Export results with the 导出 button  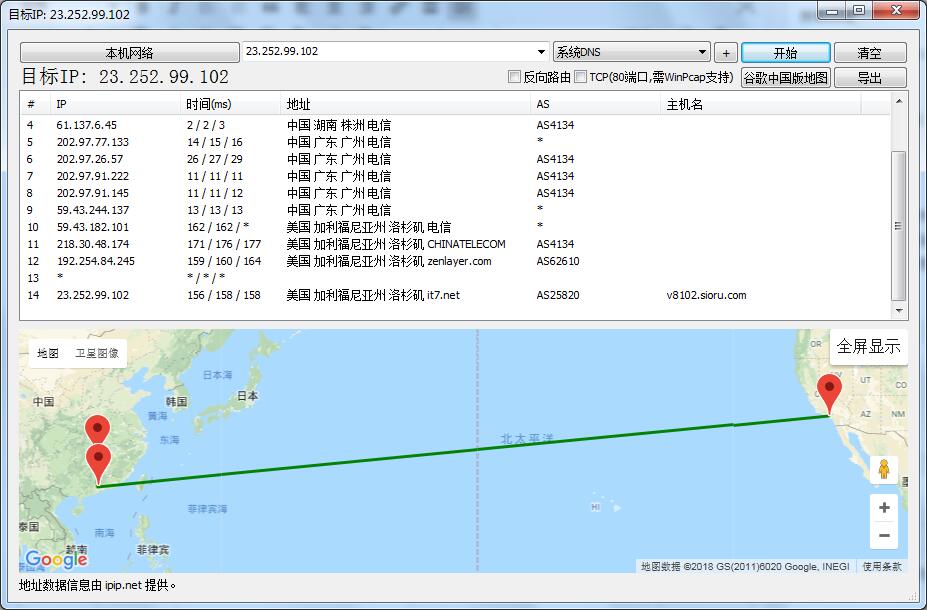tap(869, 78)
